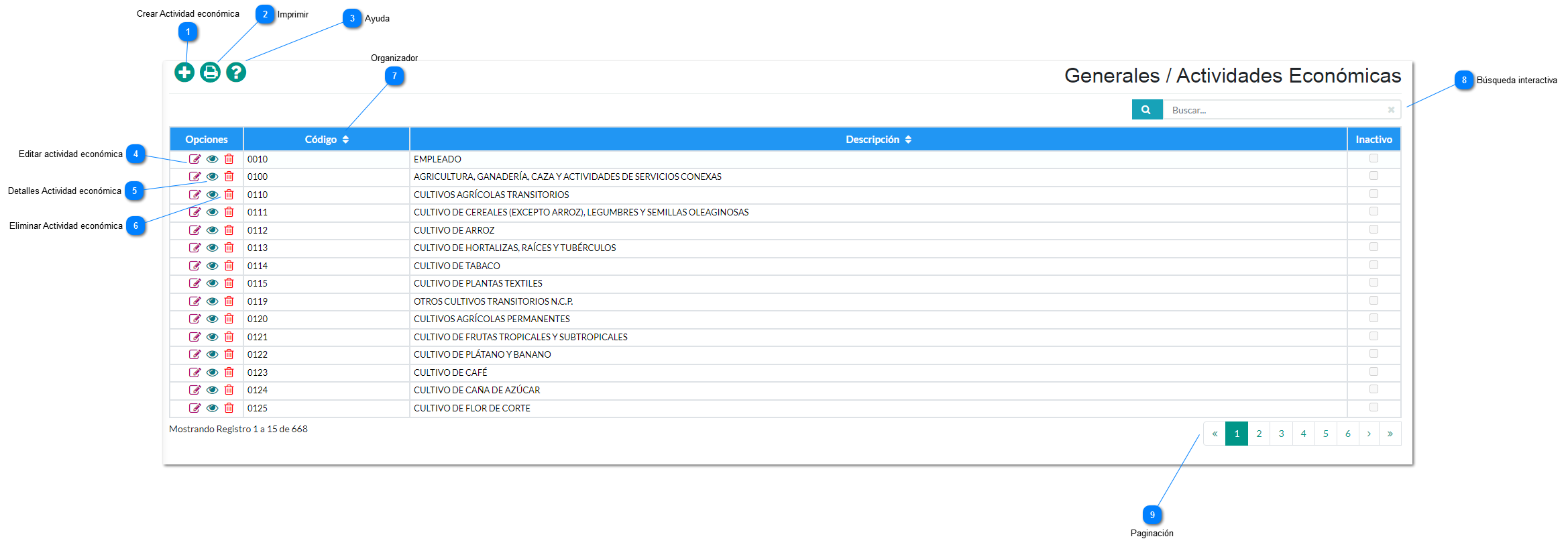1568x549 pixels.
Task: Click the Opciones column header
Action: [207, 140]
